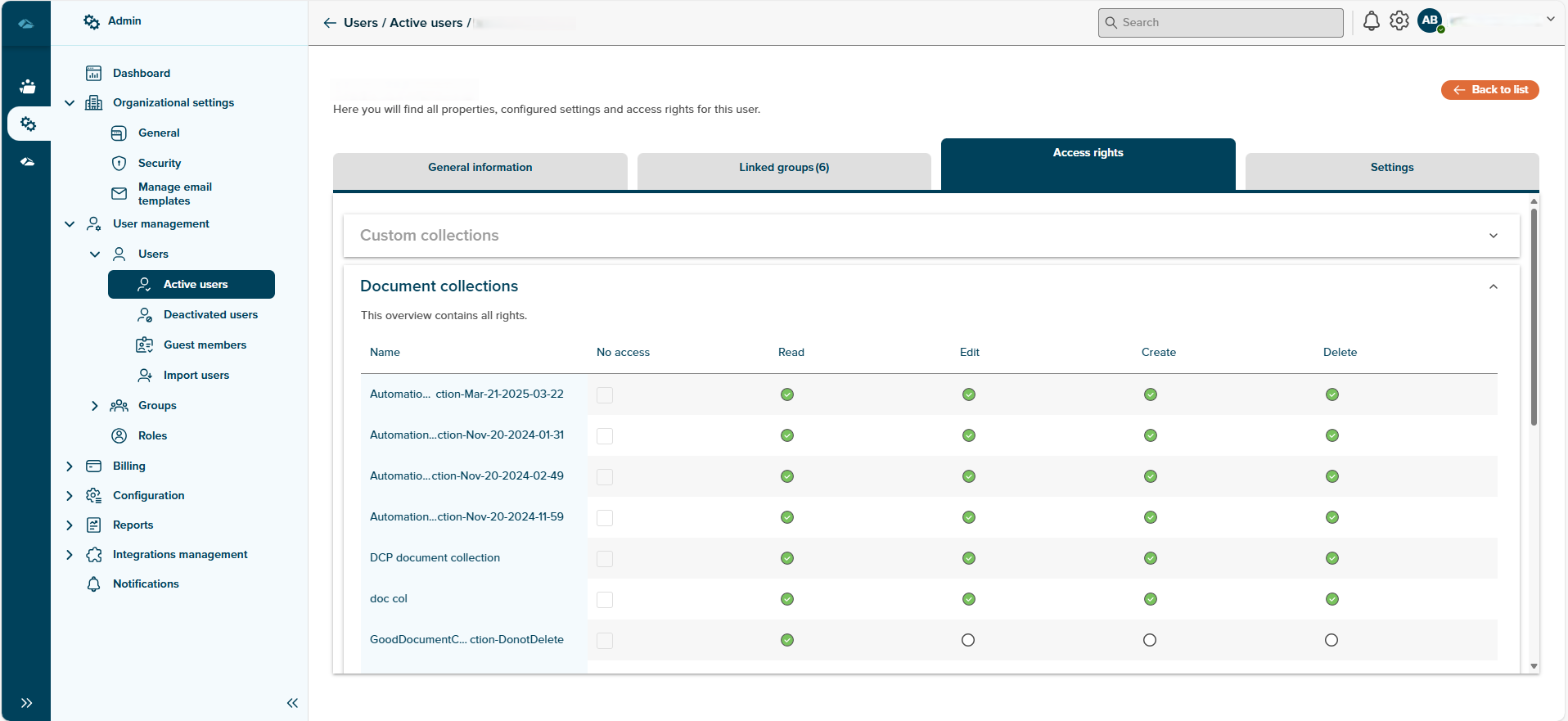Switch to General information tab

(x=480, y=171)
